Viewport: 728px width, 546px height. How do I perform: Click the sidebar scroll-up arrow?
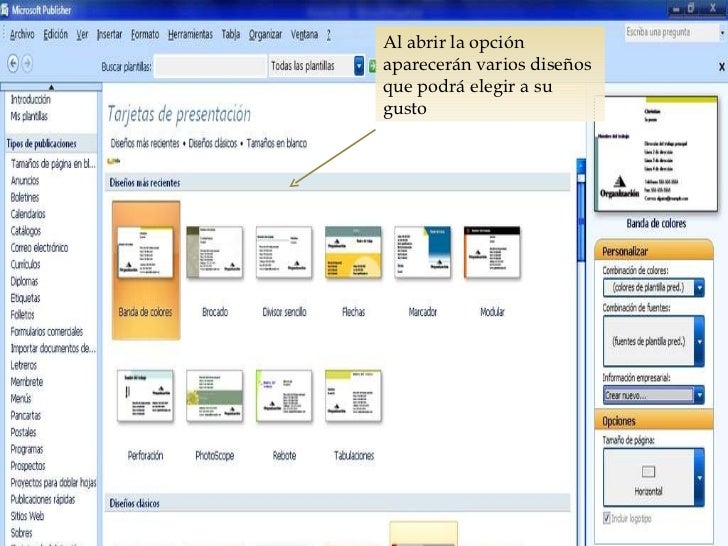[51, 87]
